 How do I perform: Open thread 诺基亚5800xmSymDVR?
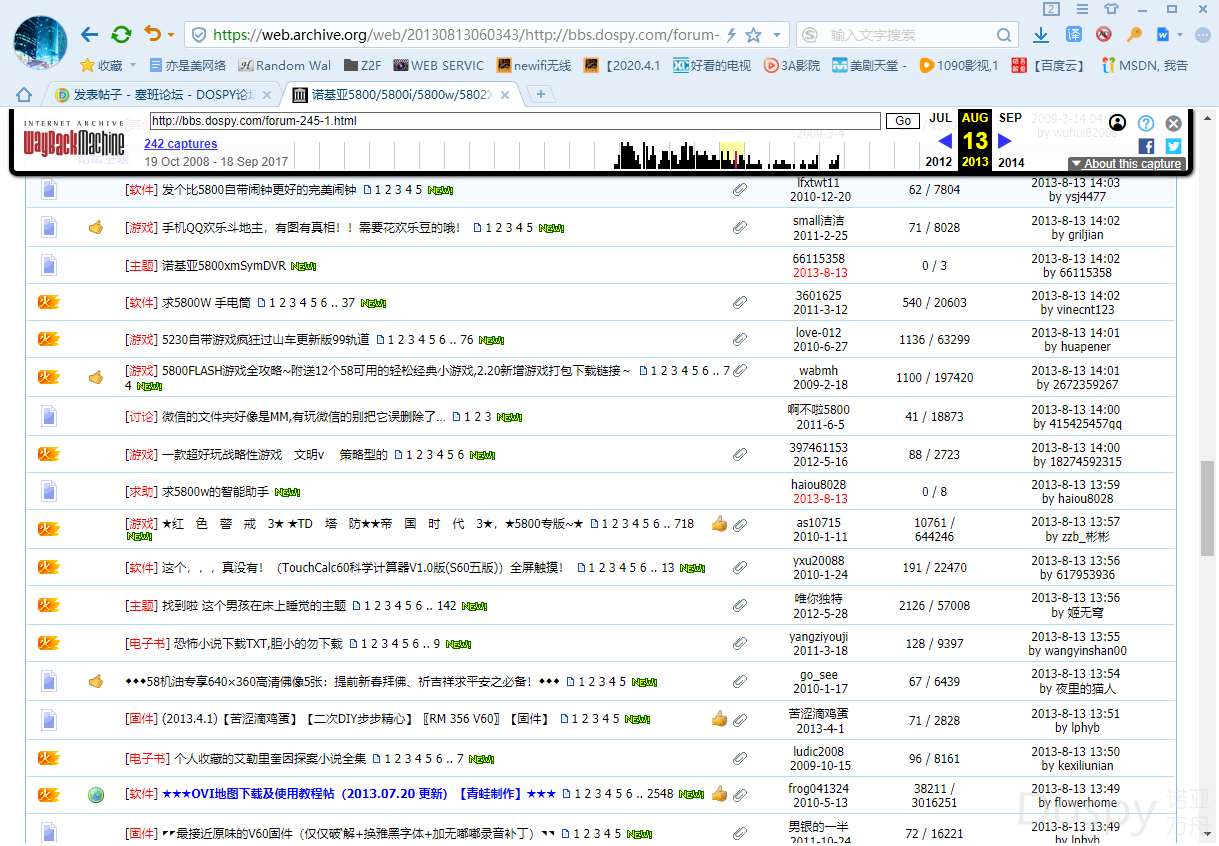pyautogui.click(x=224, y=265)
